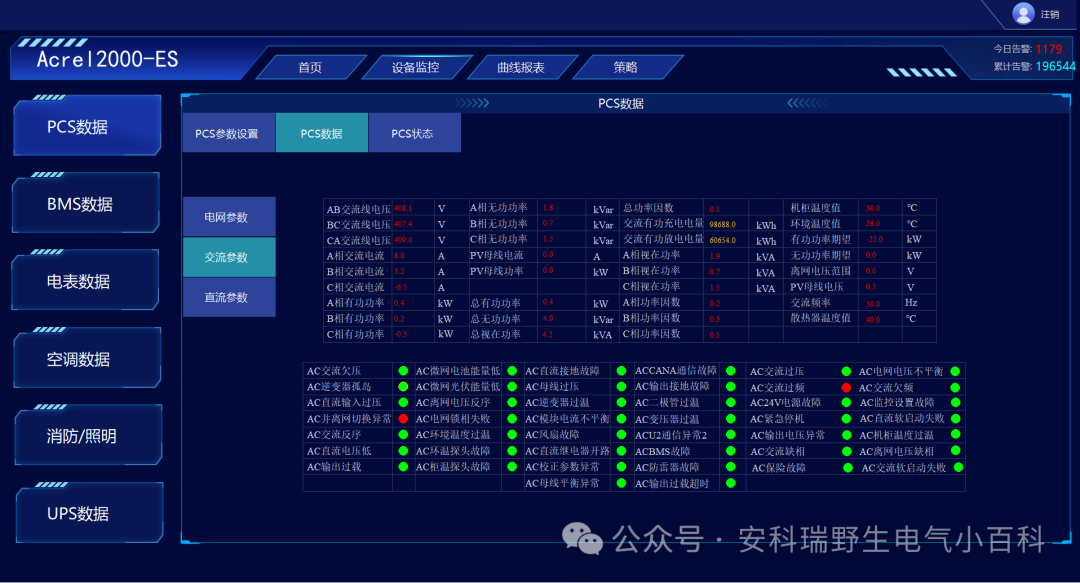Click the 交流频率 value 50.0

pyautogui.click(x=873, y=304)
